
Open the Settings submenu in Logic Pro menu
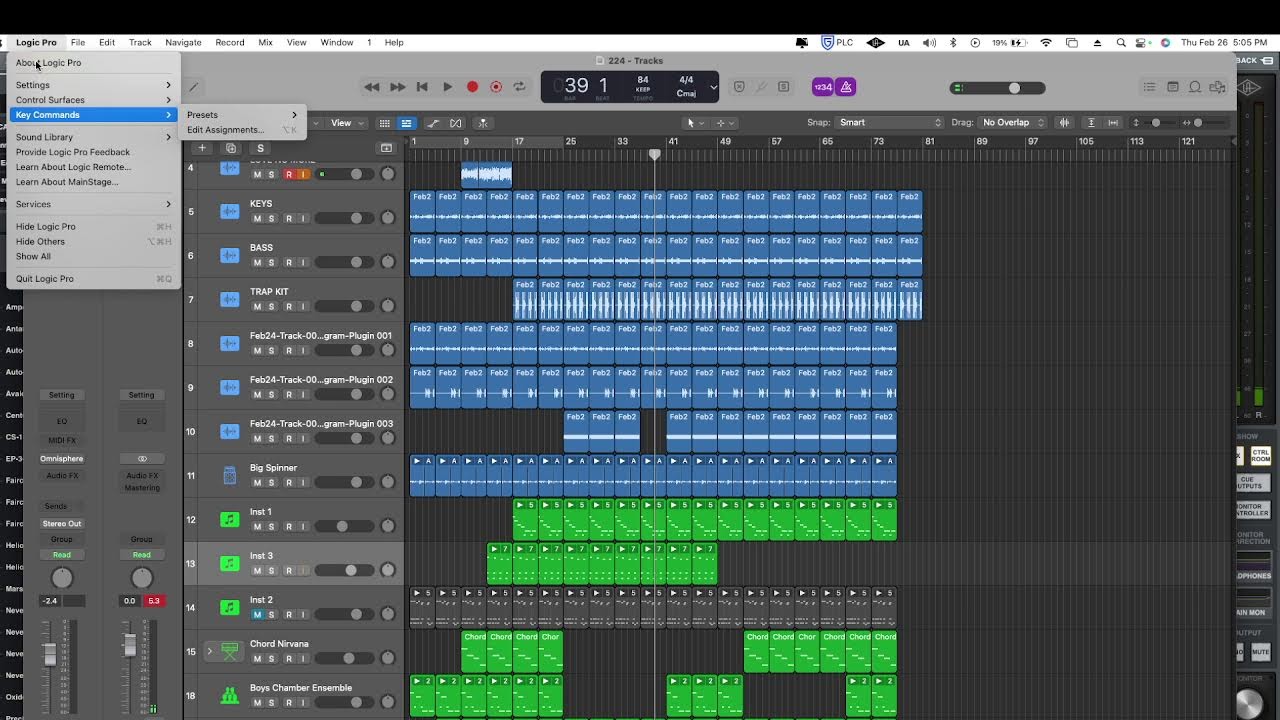tap(93, 85)
